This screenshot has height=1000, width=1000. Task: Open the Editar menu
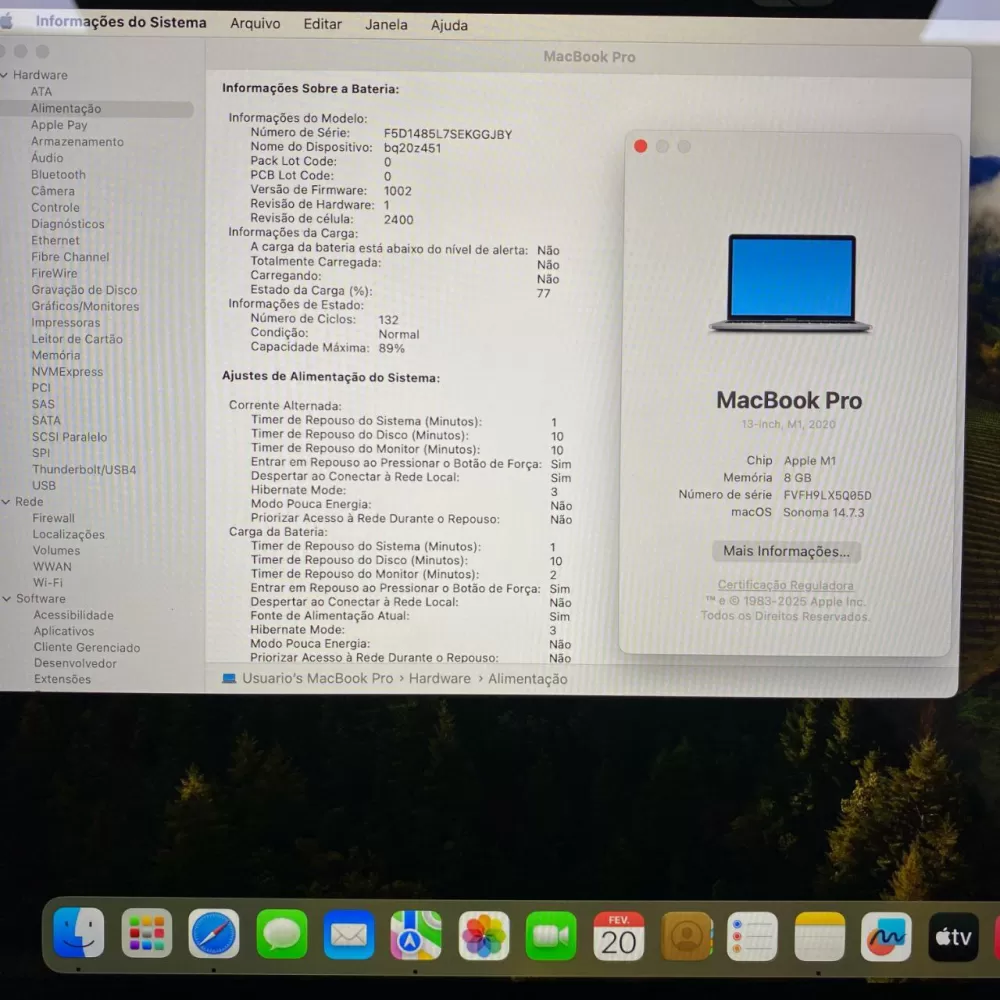(322, 24)
